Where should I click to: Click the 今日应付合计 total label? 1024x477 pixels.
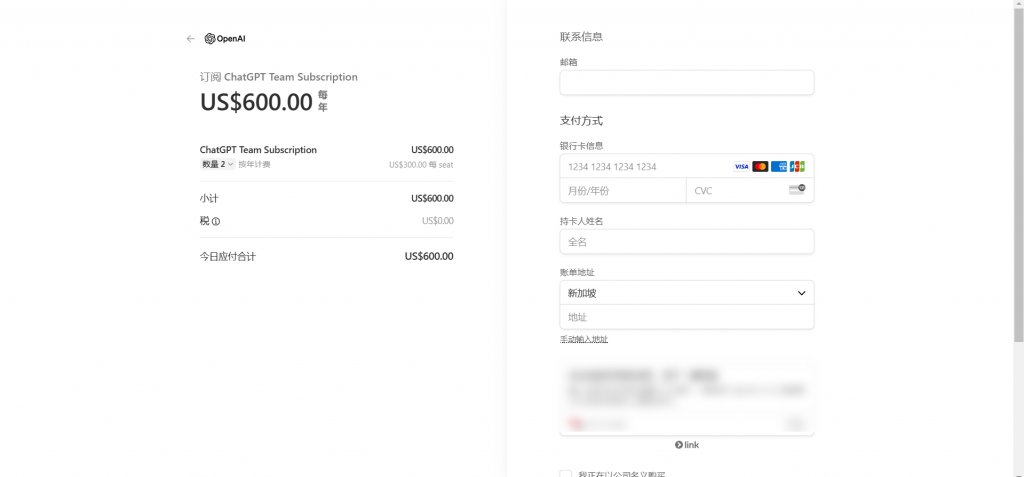(228, 257)
